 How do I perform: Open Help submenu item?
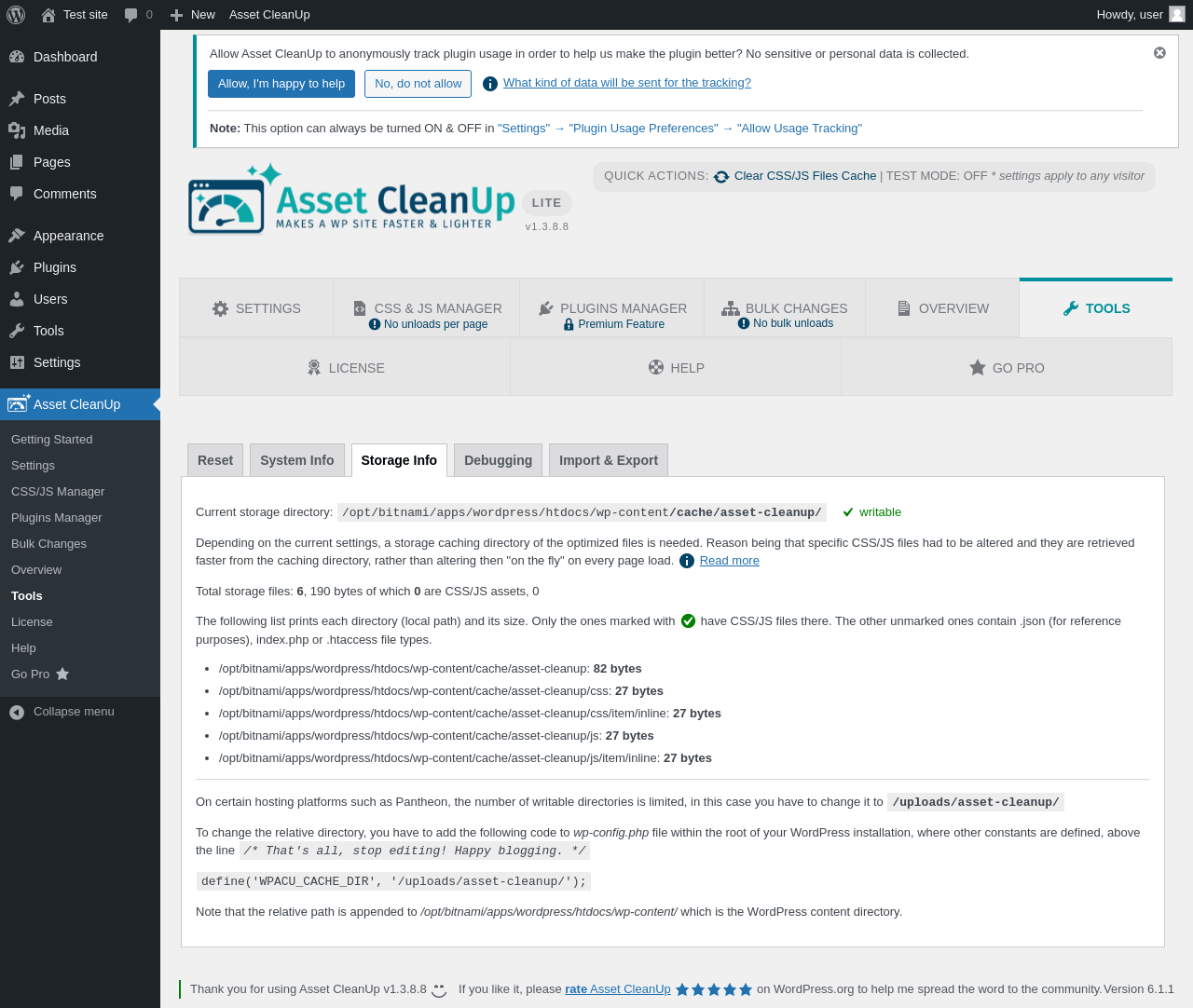pyautogui.click(x=80, y=648)
